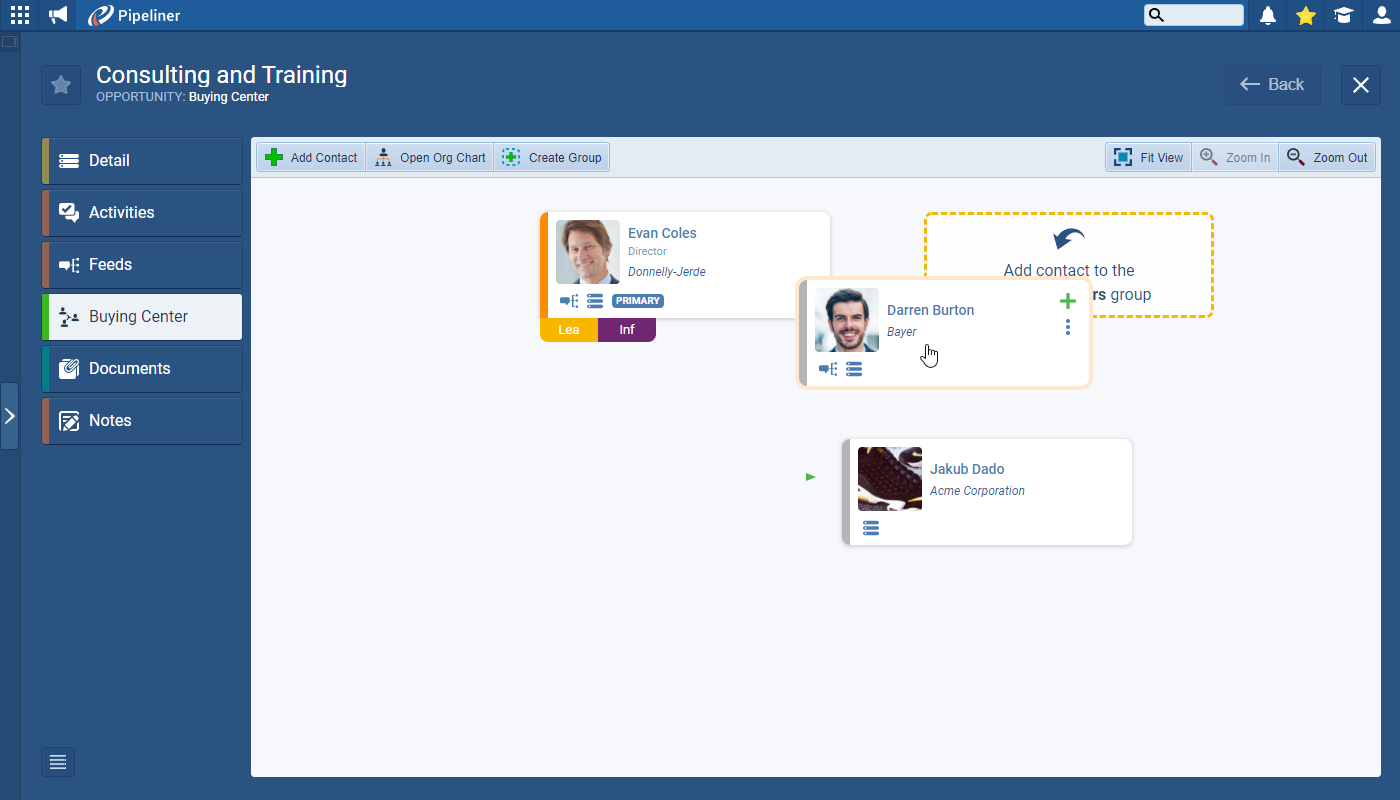Click the green plus on Darren Burton card
Image resolution: width=1400 pixels, height=800 pixels.
click(x=1068, y=301)
